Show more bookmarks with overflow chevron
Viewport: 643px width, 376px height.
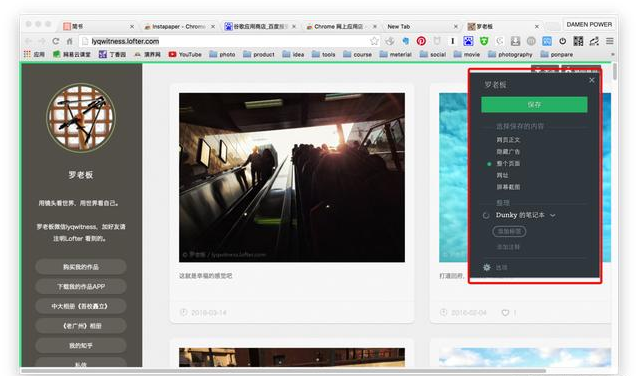[x=613, y=54]
